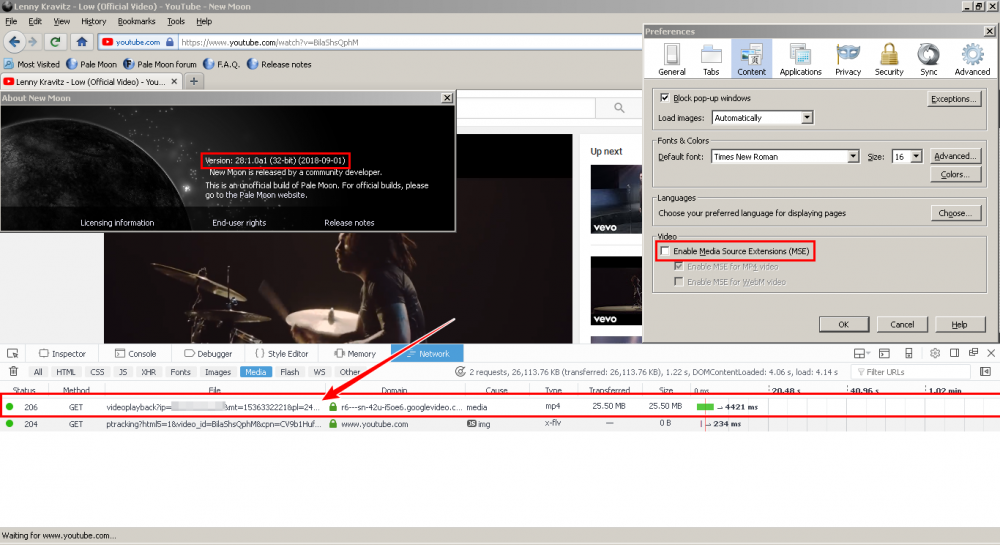The width and height of the screenshot is (1000, 545).
Task: Open the Tools menu
Action: 176,21
